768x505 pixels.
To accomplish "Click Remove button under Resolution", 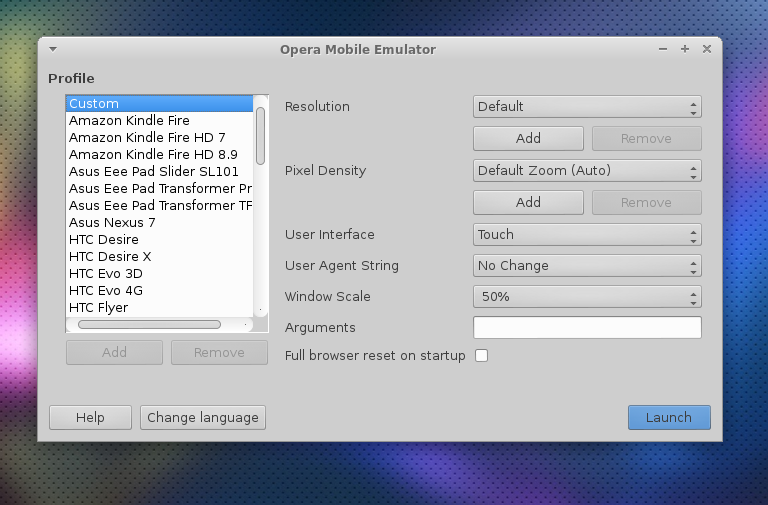I will point(647,139).
